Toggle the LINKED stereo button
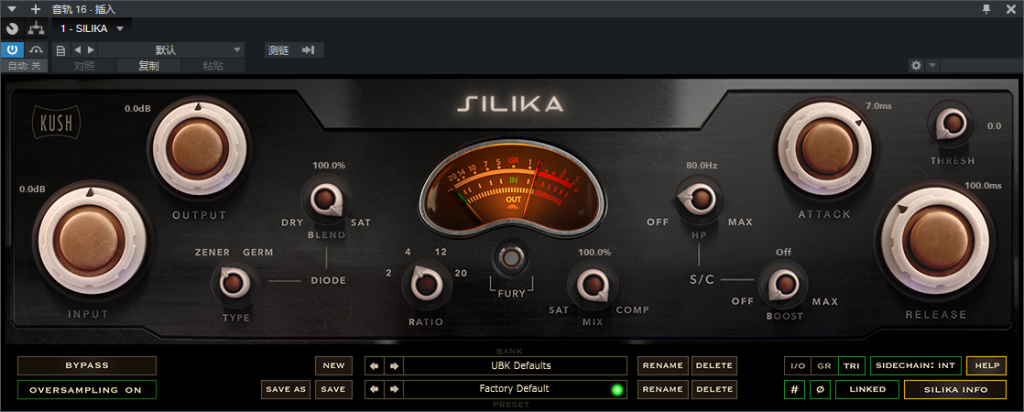The width and height of the screenshot is (1024, 412). coord(869,389)
